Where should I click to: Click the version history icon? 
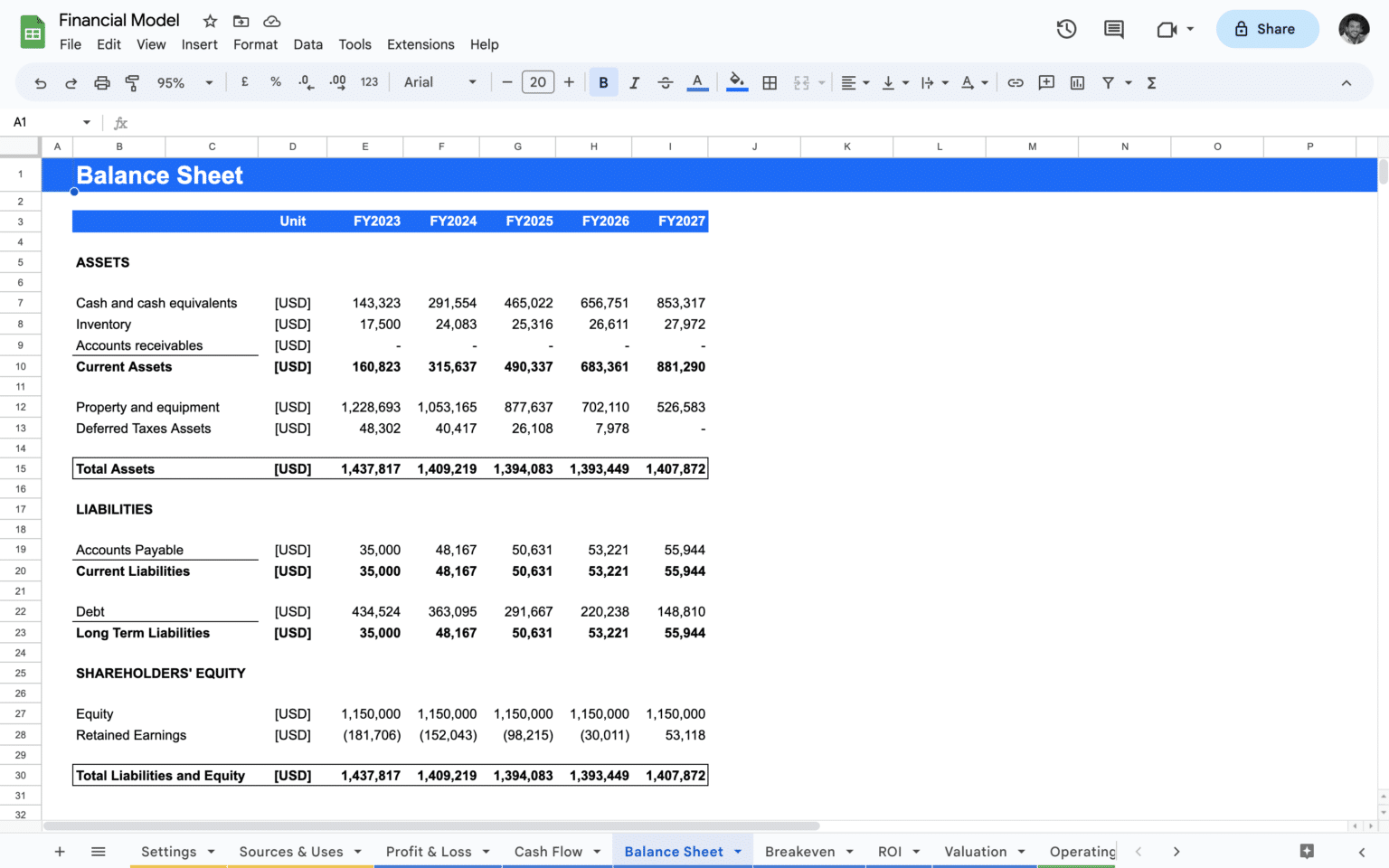(1066, 29)
